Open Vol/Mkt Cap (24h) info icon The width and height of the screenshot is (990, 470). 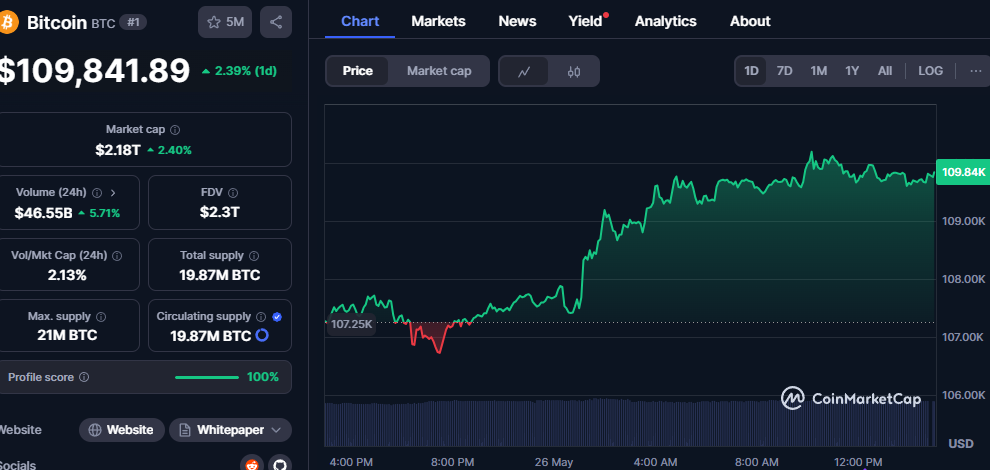tap(117, 256)
